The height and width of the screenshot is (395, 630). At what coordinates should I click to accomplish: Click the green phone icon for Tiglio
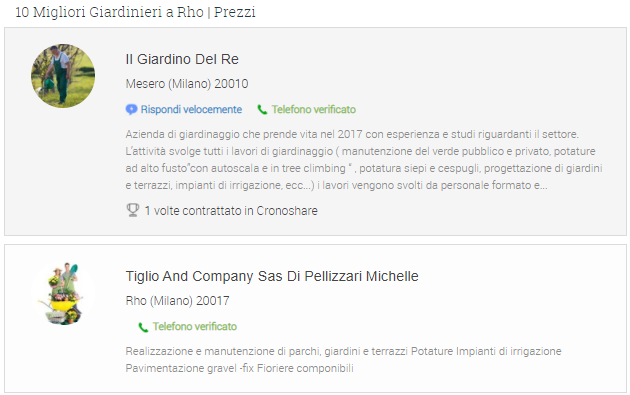point(143,327)
